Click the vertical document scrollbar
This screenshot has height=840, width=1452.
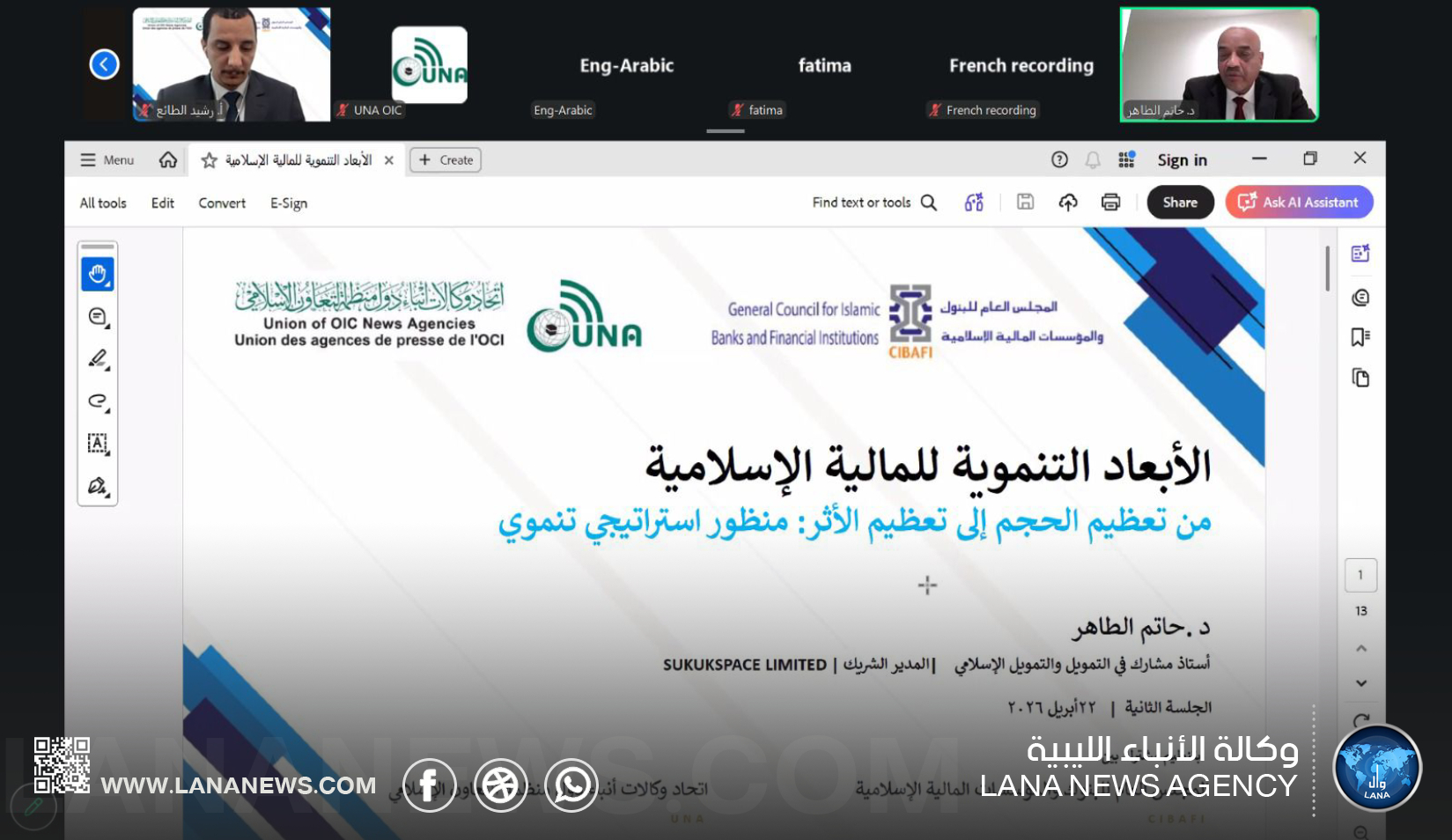(x=1328, y=269)
